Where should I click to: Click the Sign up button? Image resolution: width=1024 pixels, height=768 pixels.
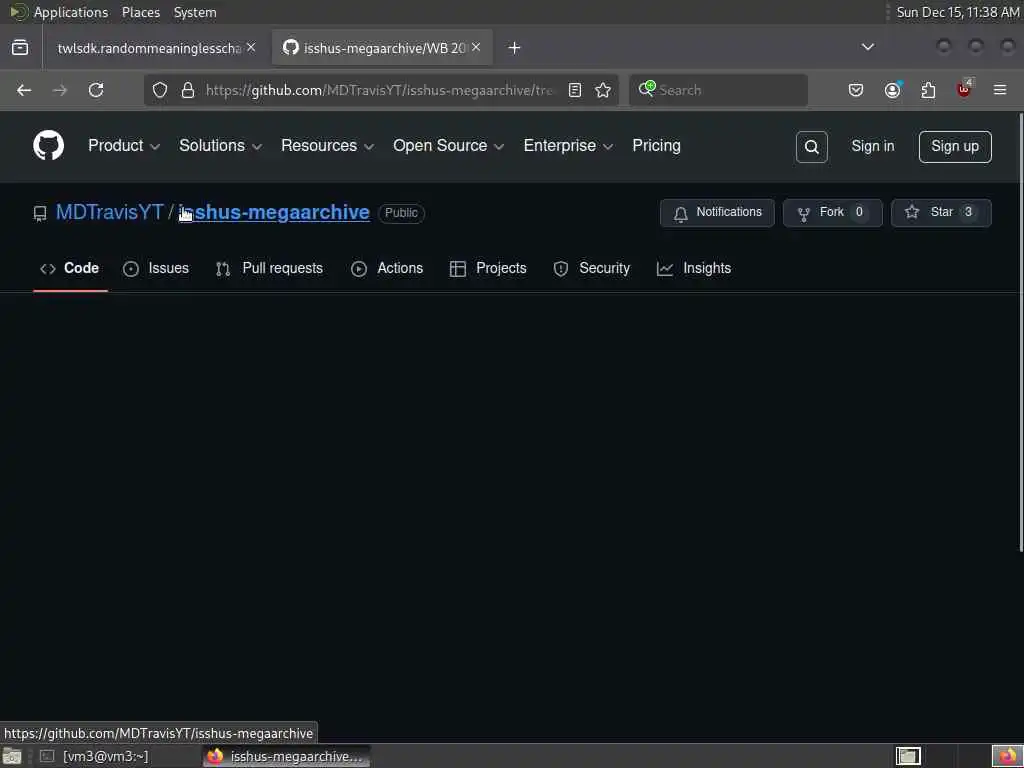pos(955,147)
